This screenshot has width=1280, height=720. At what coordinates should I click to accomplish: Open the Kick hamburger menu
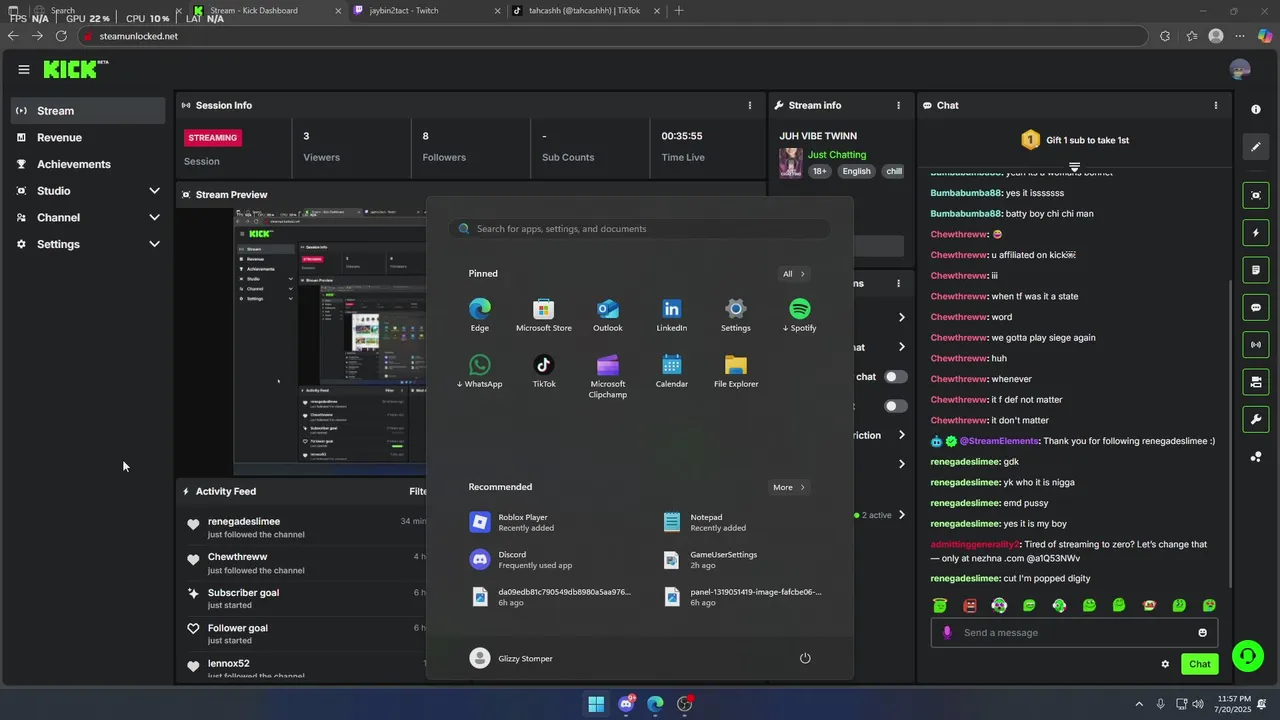point(23,69)
